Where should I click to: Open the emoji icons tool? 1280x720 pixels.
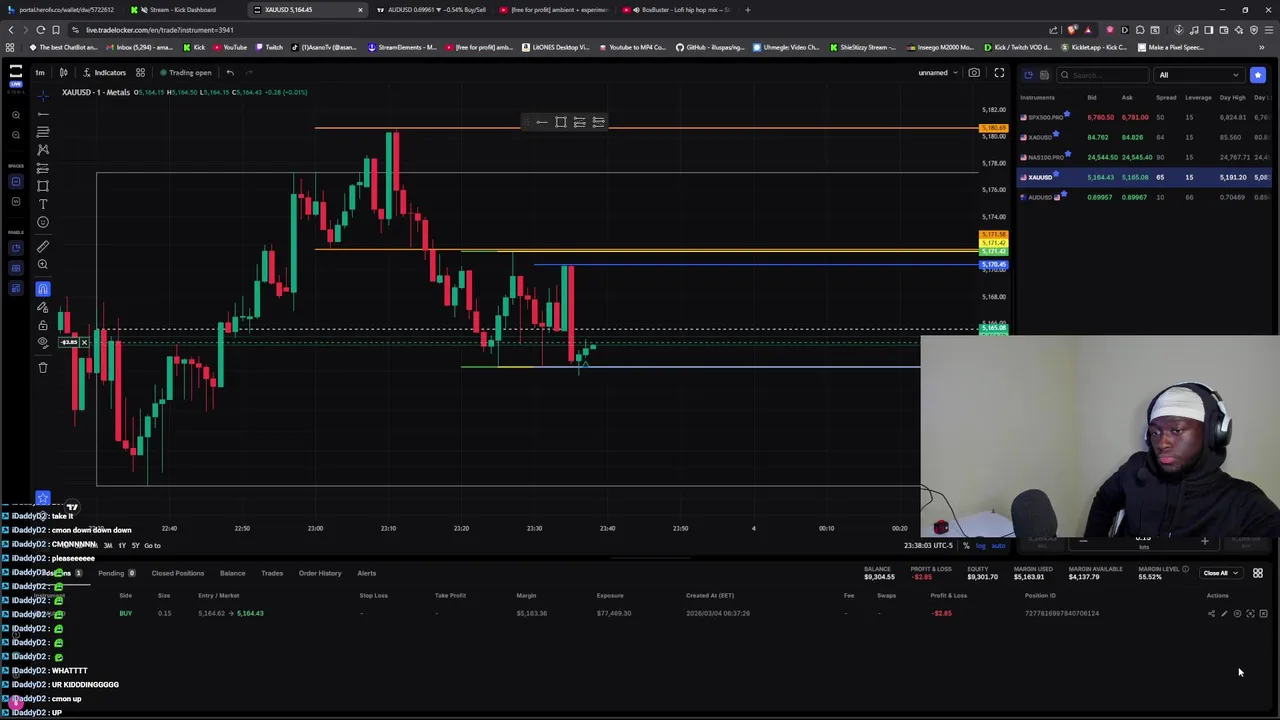[43, 222]
